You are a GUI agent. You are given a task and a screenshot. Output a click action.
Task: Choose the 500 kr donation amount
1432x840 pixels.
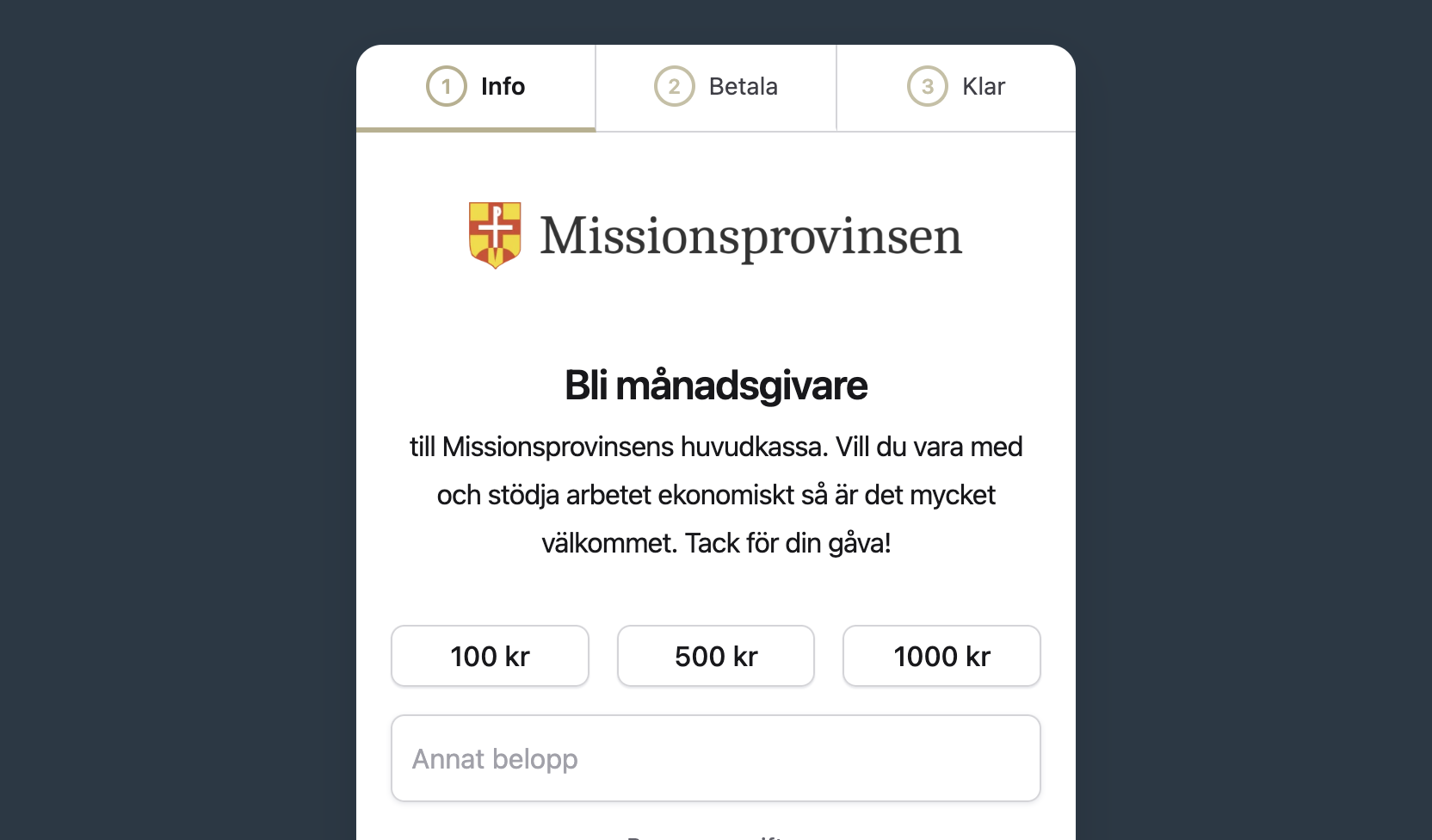point(716,656)
